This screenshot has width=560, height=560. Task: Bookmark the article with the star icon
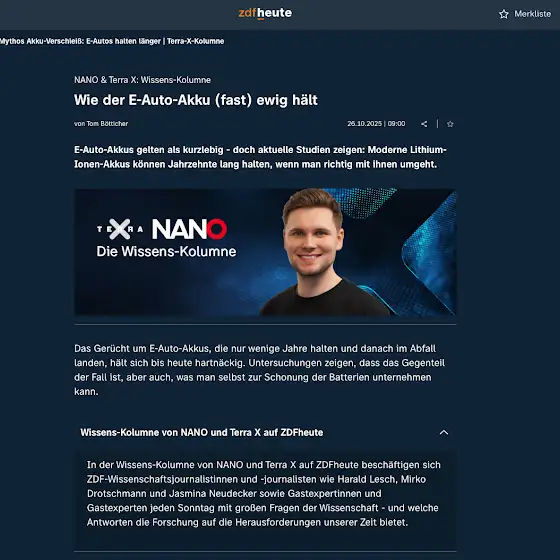pyautogui.click(x=450, y=124)
